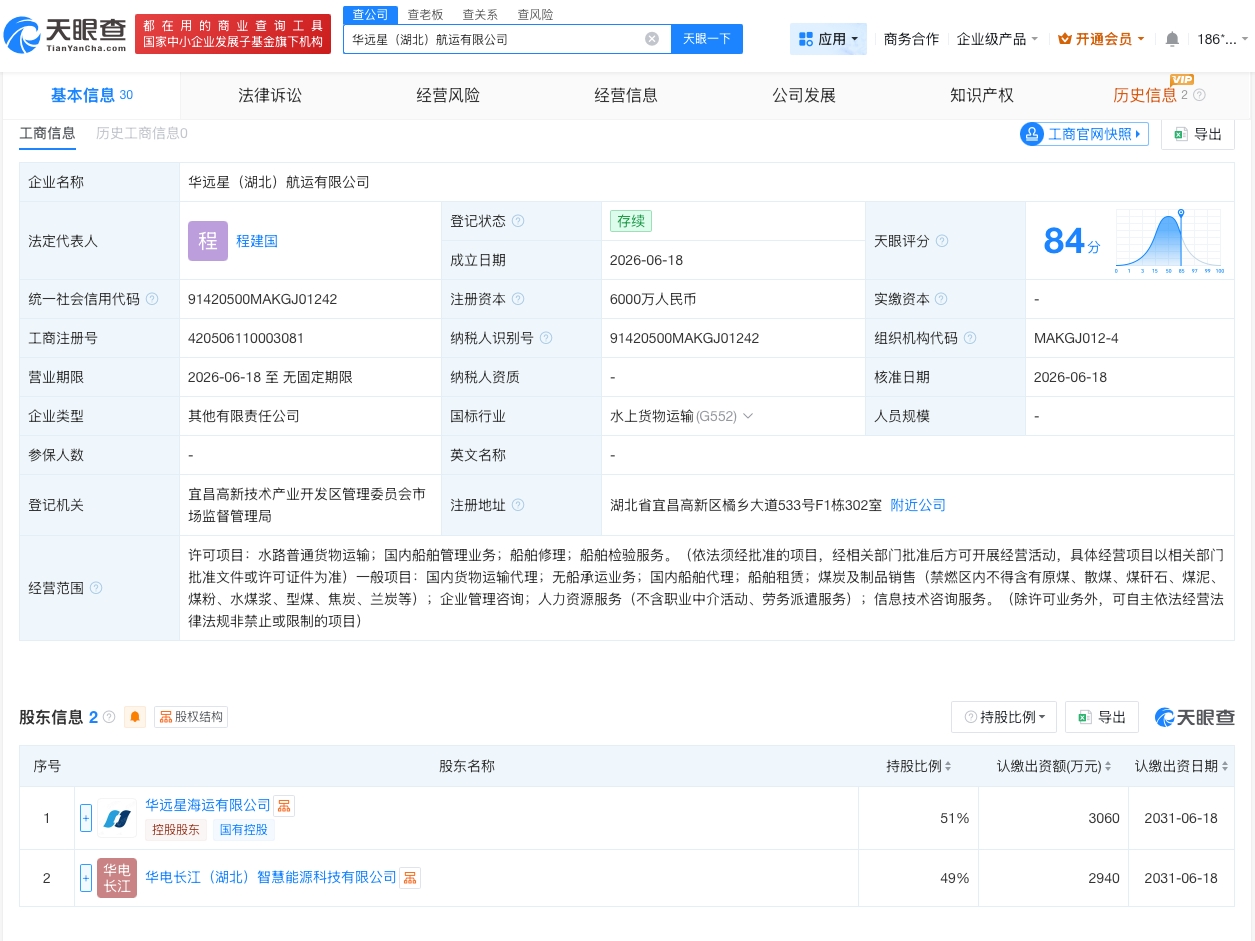The height and width of the screenshot is (941, 1255).
Task: Open the 持股比例 filter dropdown
Action: point(1003,717)
